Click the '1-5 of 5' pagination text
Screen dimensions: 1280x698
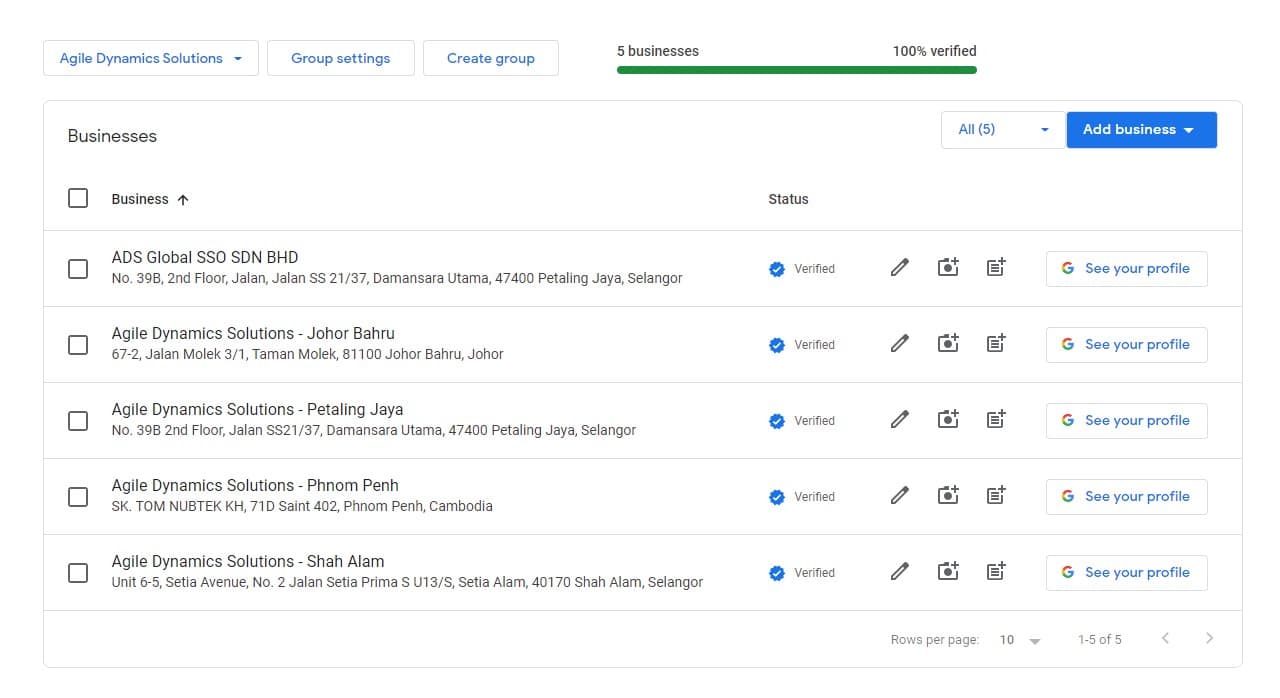pos(1100,639)
